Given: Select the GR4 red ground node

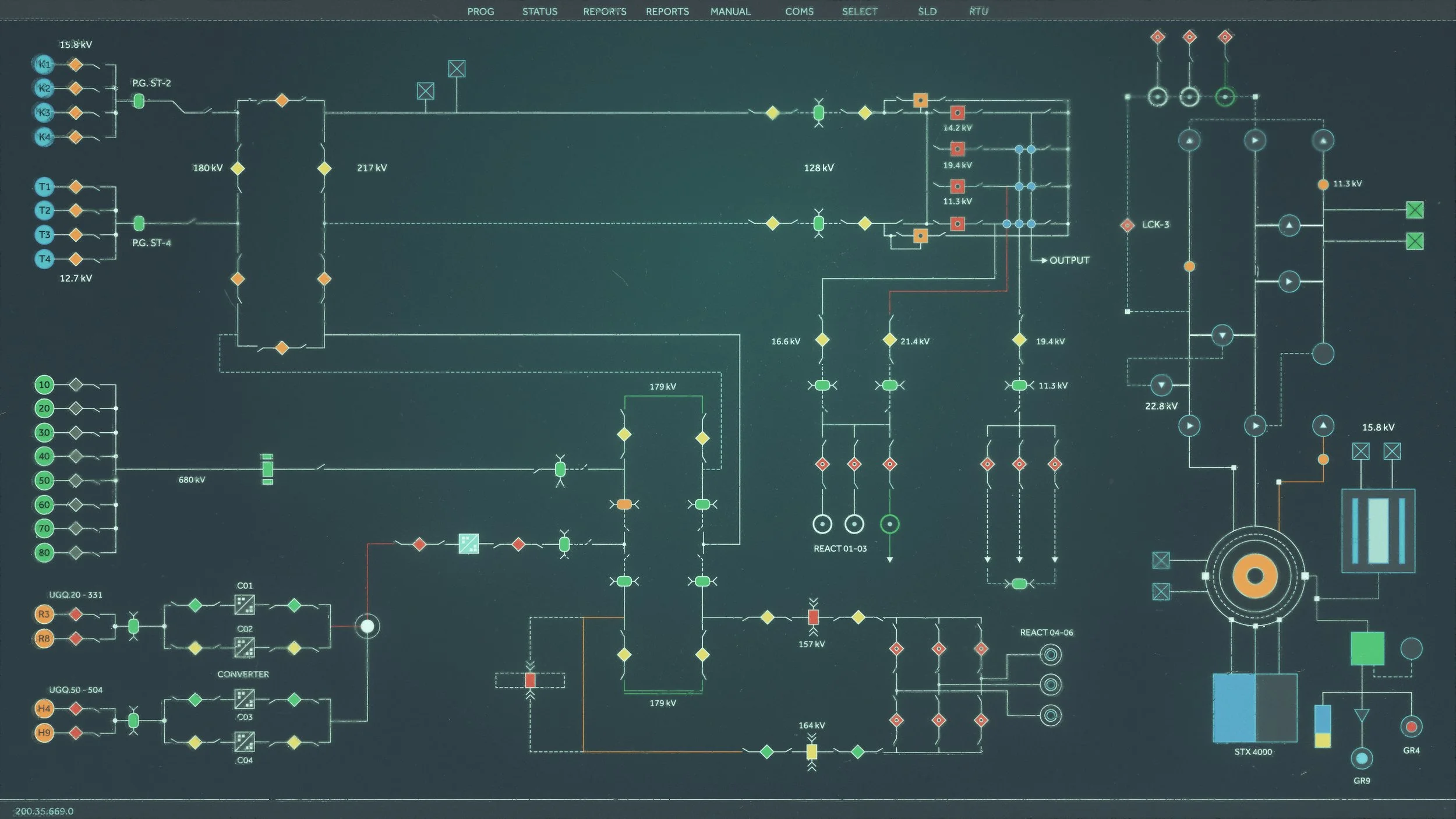Looking at the screenshot, I should coord(1411,726).
